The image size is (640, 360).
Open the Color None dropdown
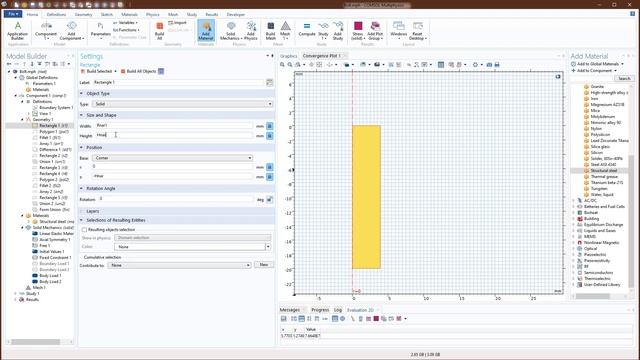192,247
